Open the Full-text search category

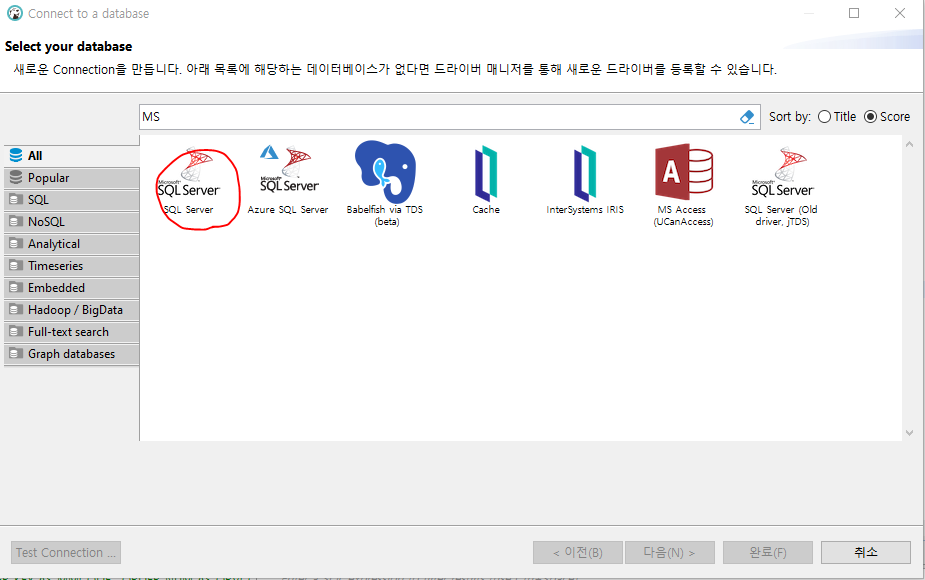coord(71,332)
